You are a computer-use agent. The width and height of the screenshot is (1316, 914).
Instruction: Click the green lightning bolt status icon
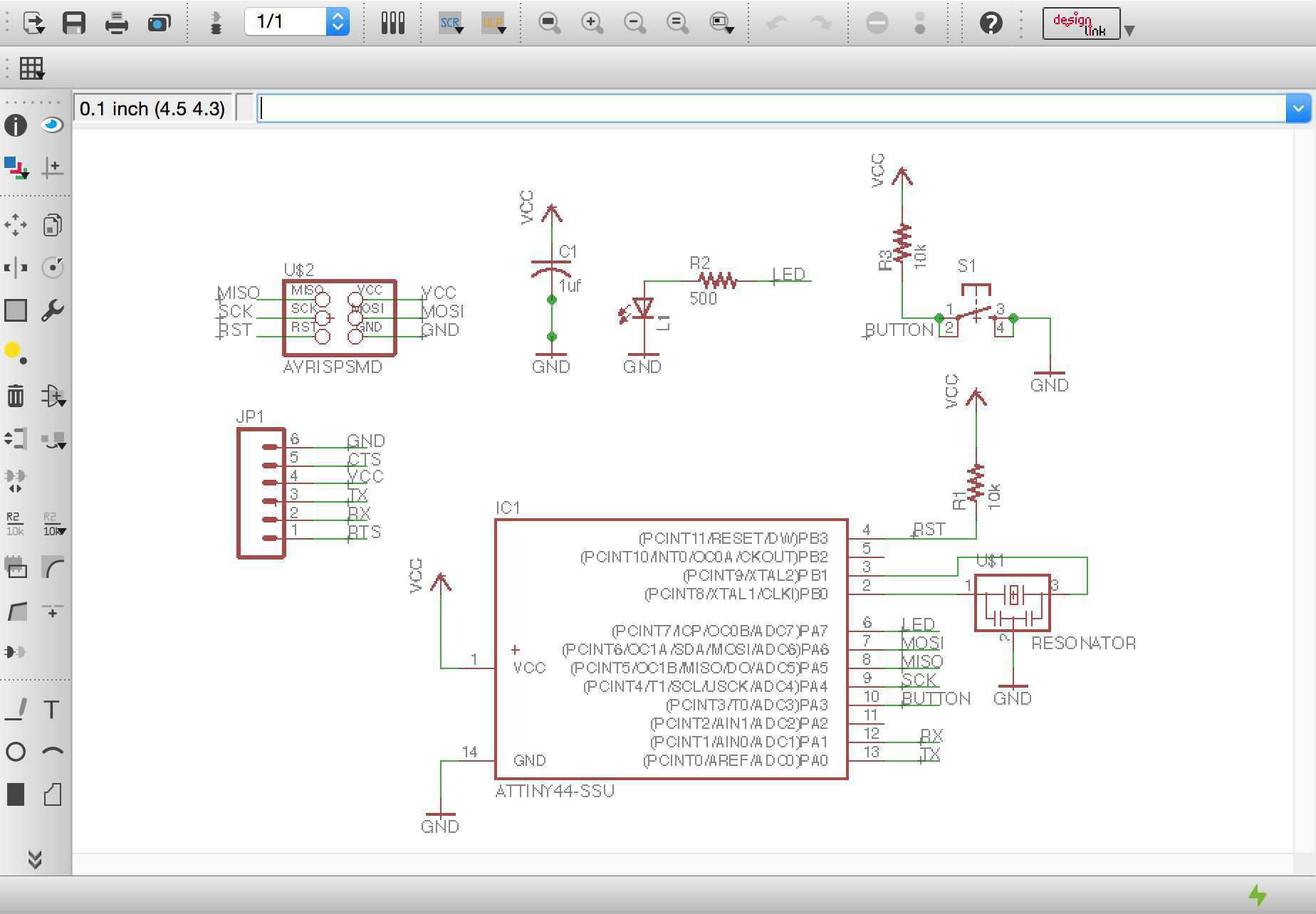point(1258,895)
